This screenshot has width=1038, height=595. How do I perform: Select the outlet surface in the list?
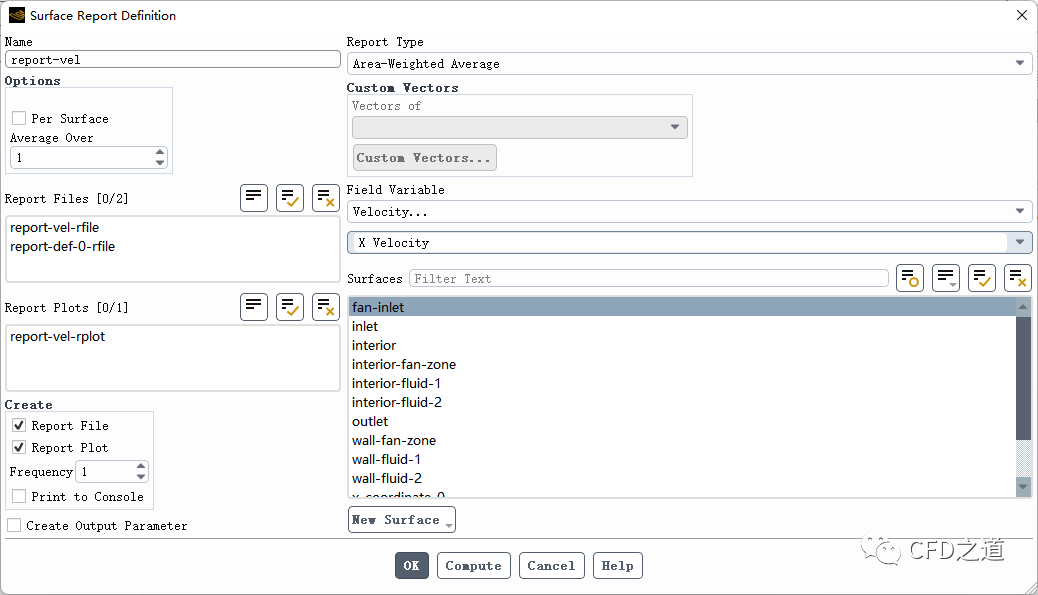[370, 422]
